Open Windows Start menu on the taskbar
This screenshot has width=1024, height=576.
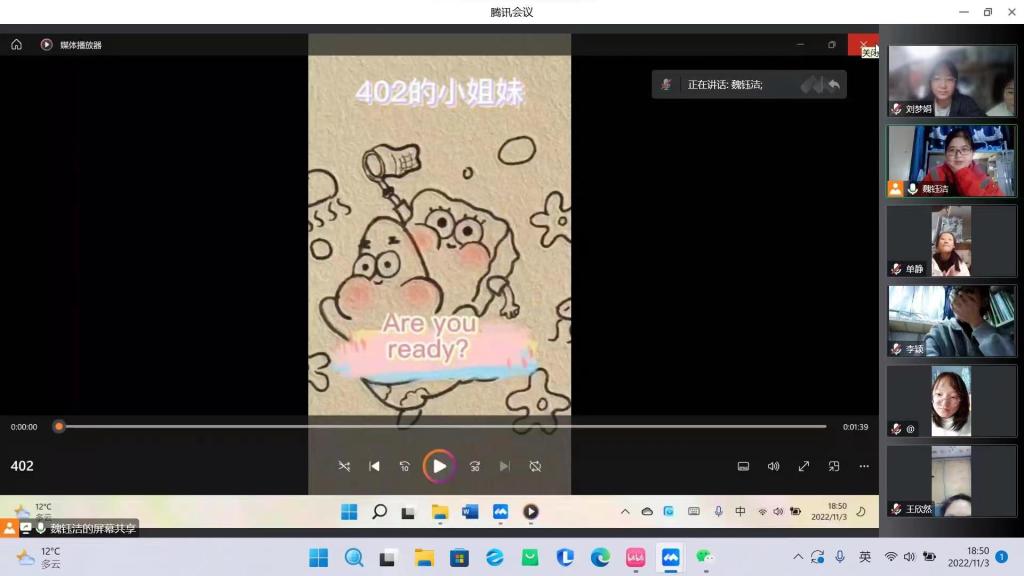pos(318,557)
